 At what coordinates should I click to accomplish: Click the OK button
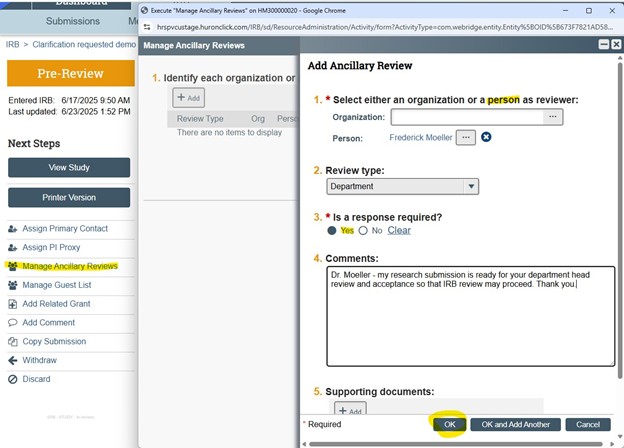[x=450, y=425]
